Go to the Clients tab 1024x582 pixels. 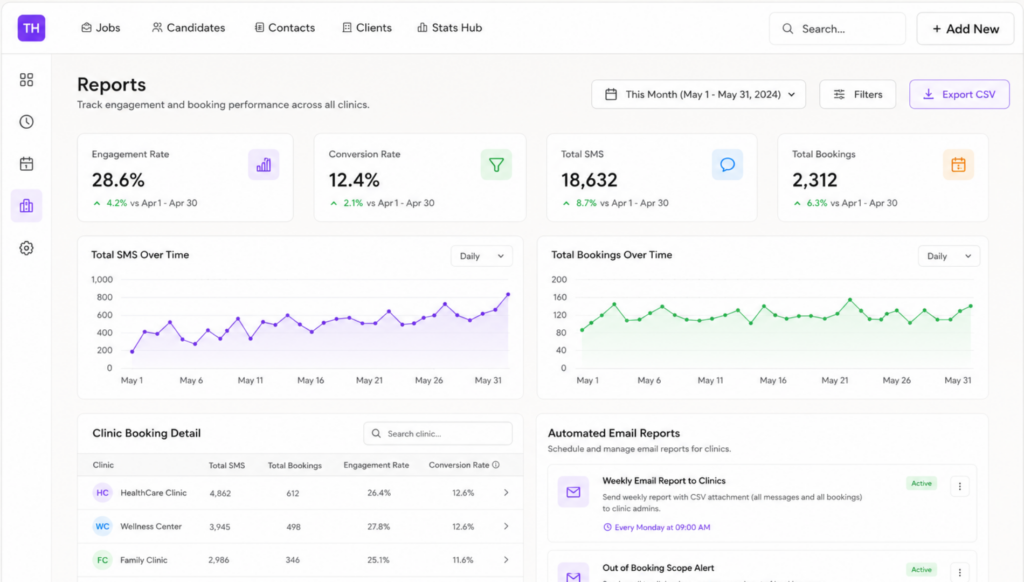(367, 27)
